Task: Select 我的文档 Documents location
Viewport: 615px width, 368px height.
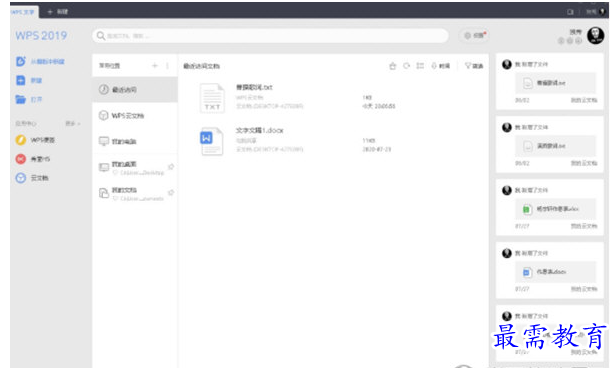Action: (x=135, y=193)
